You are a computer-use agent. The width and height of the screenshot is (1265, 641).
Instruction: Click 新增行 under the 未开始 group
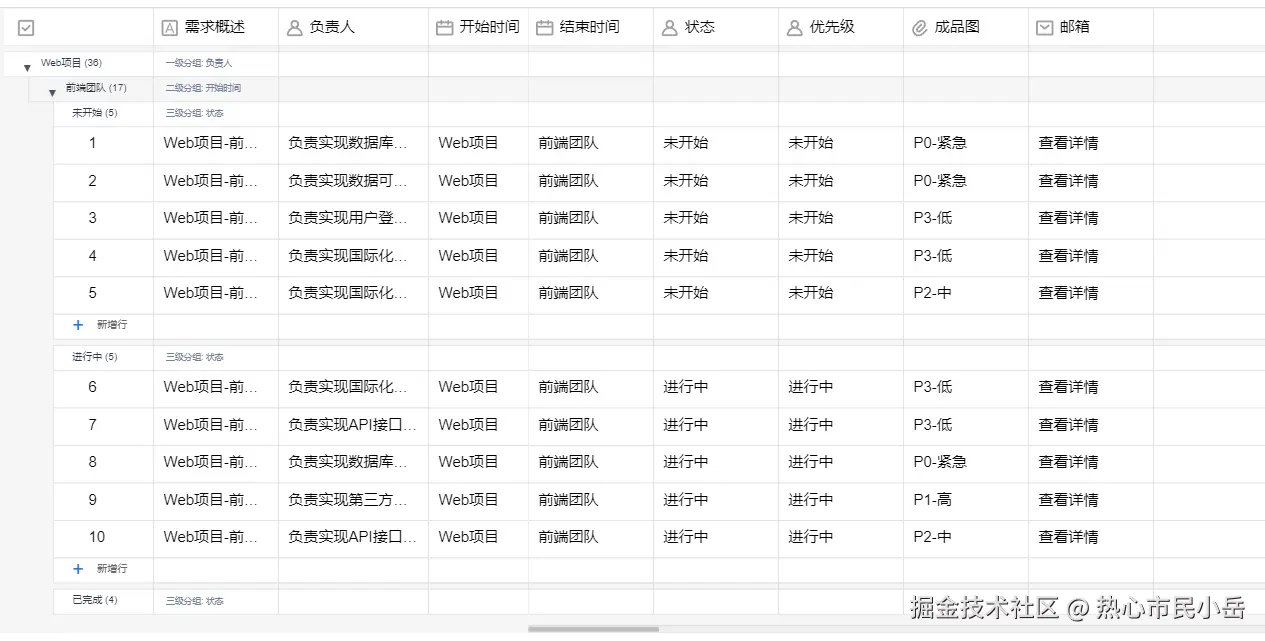[100, 324]
